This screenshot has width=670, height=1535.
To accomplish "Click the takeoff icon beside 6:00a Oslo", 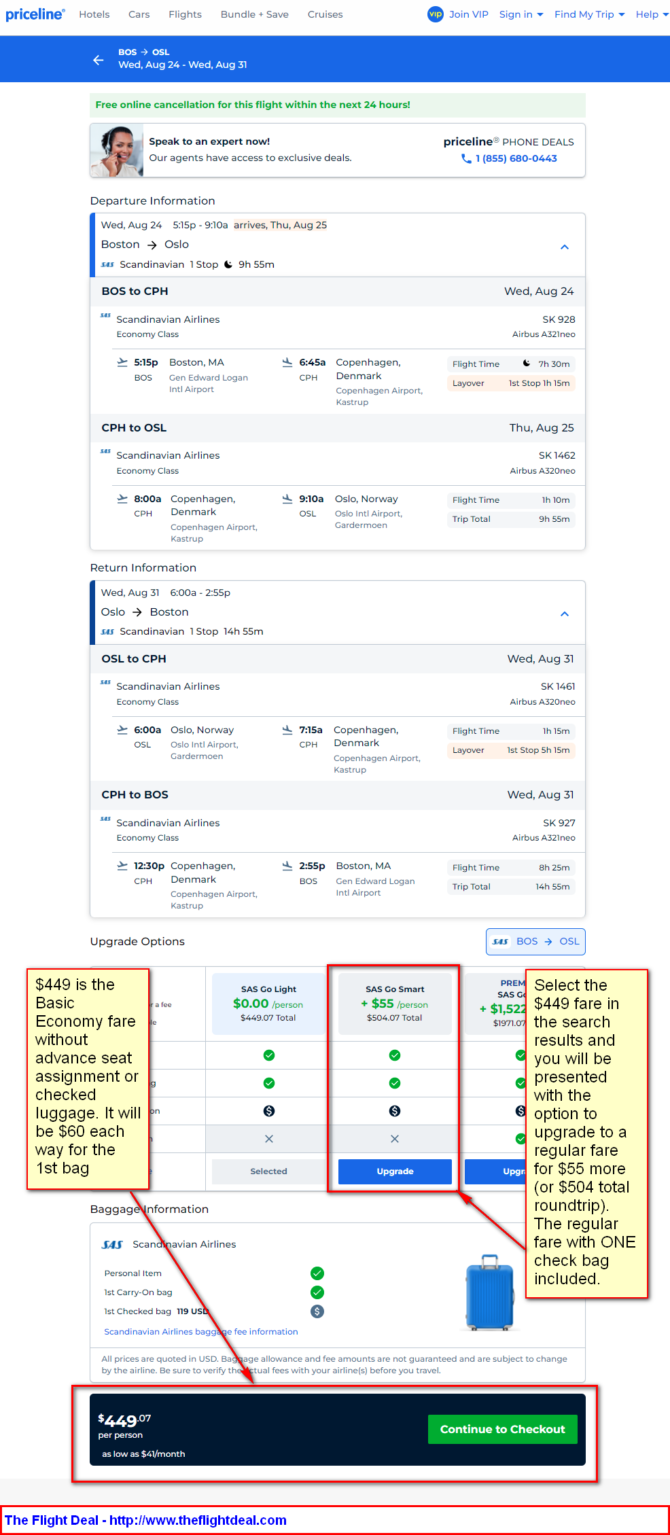I will (123, 729).
